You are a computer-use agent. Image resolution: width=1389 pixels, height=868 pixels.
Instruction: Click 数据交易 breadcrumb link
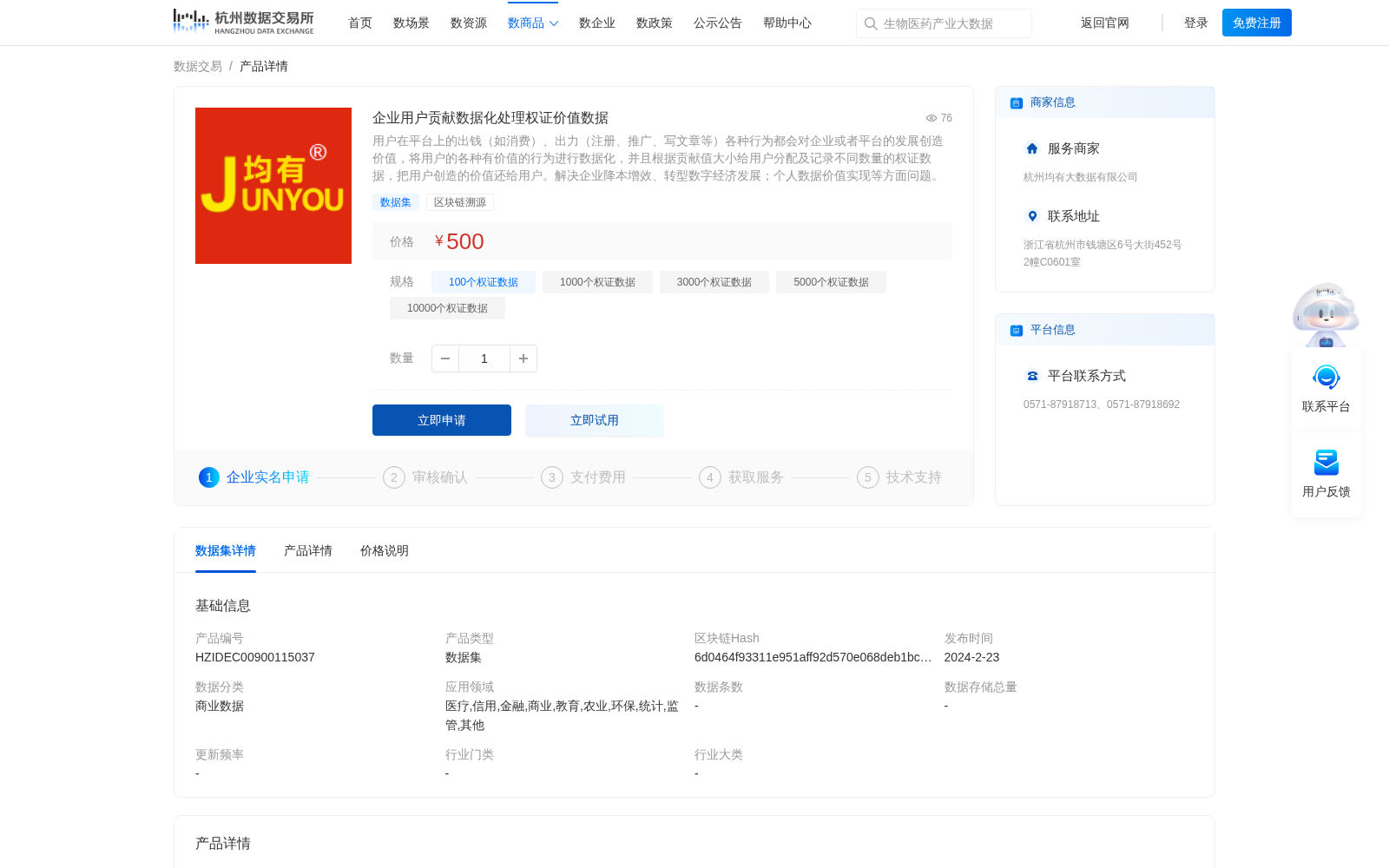point(198,67)
